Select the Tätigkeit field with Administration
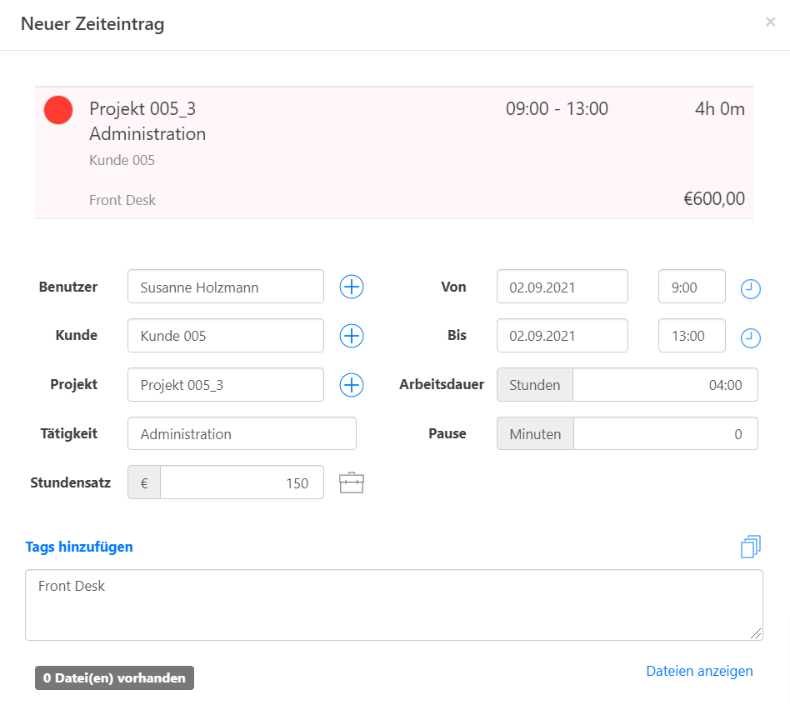Viewport: 790px width, 723px height. click(242, 434)
